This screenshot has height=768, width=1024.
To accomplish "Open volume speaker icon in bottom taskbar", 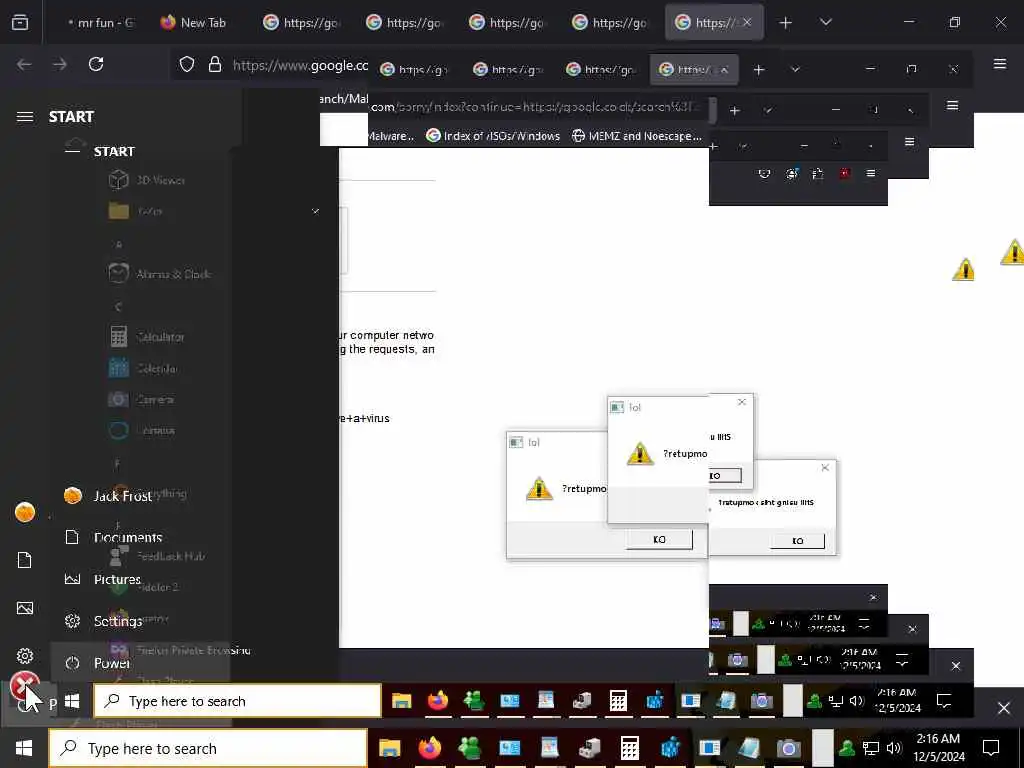I will click(x=894, y=748).
